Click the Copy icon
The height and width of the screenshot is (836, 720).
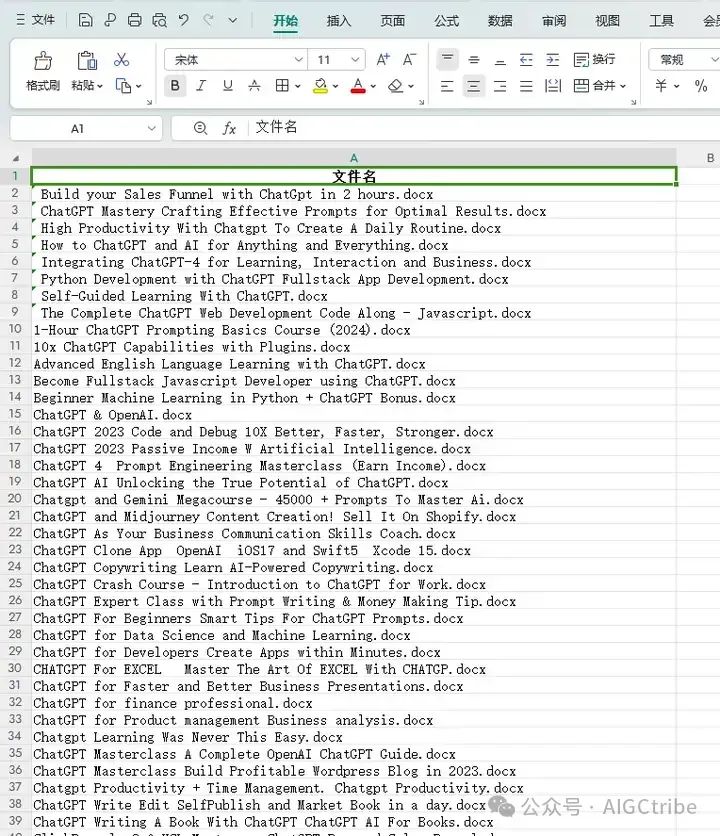click(x=123, y=86)
